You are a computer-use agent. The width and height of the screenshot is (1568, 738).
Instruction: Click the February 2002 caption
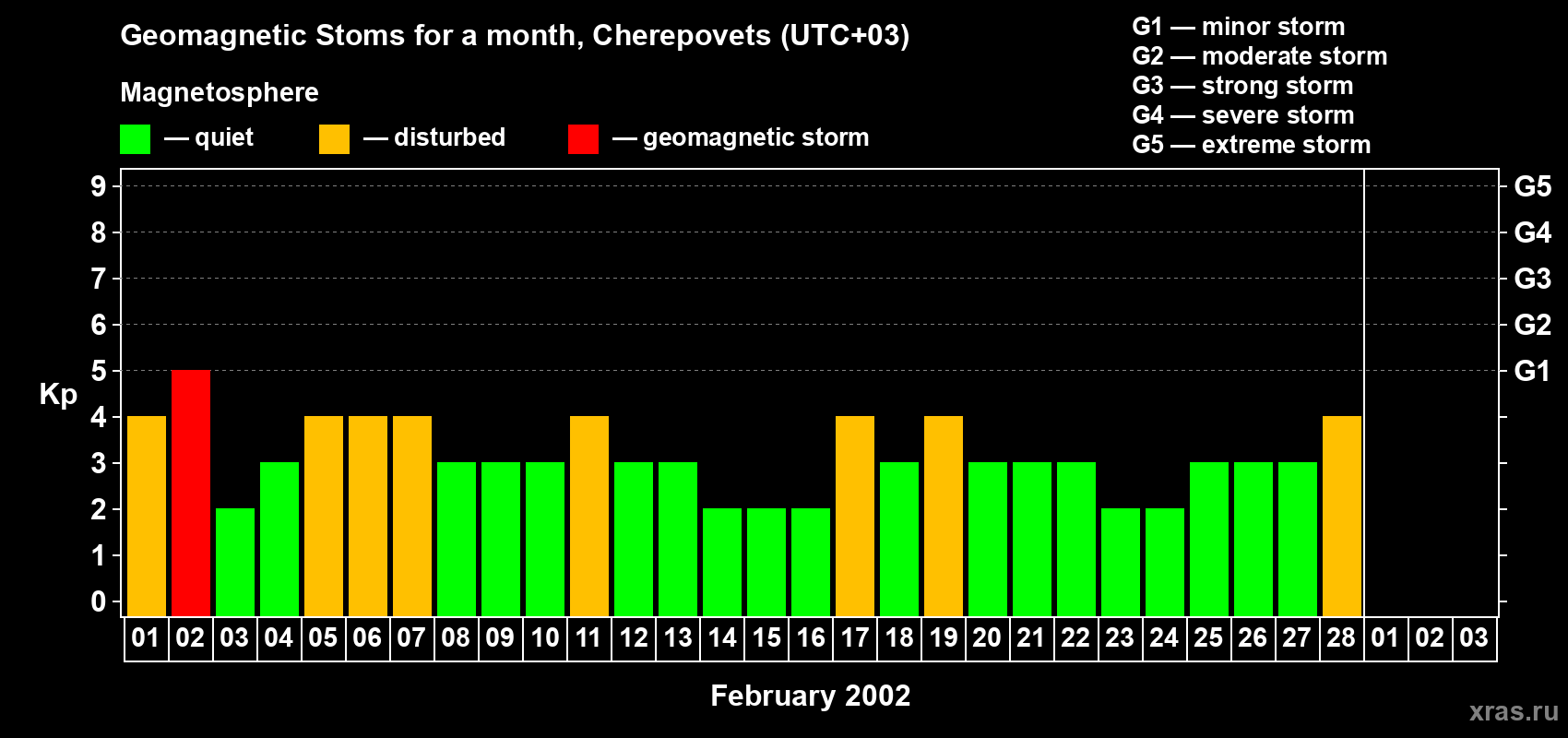pos(810,696)
